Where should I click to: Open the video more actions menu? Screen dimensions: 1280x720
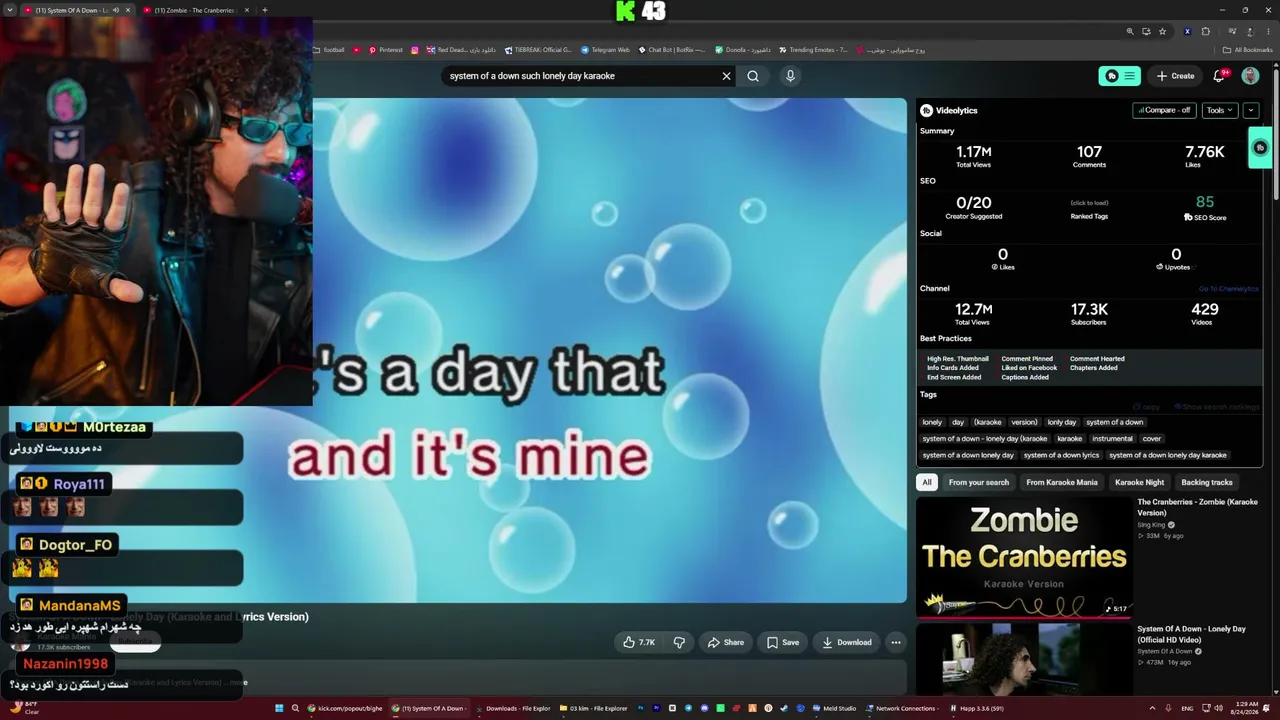point(896,642)
